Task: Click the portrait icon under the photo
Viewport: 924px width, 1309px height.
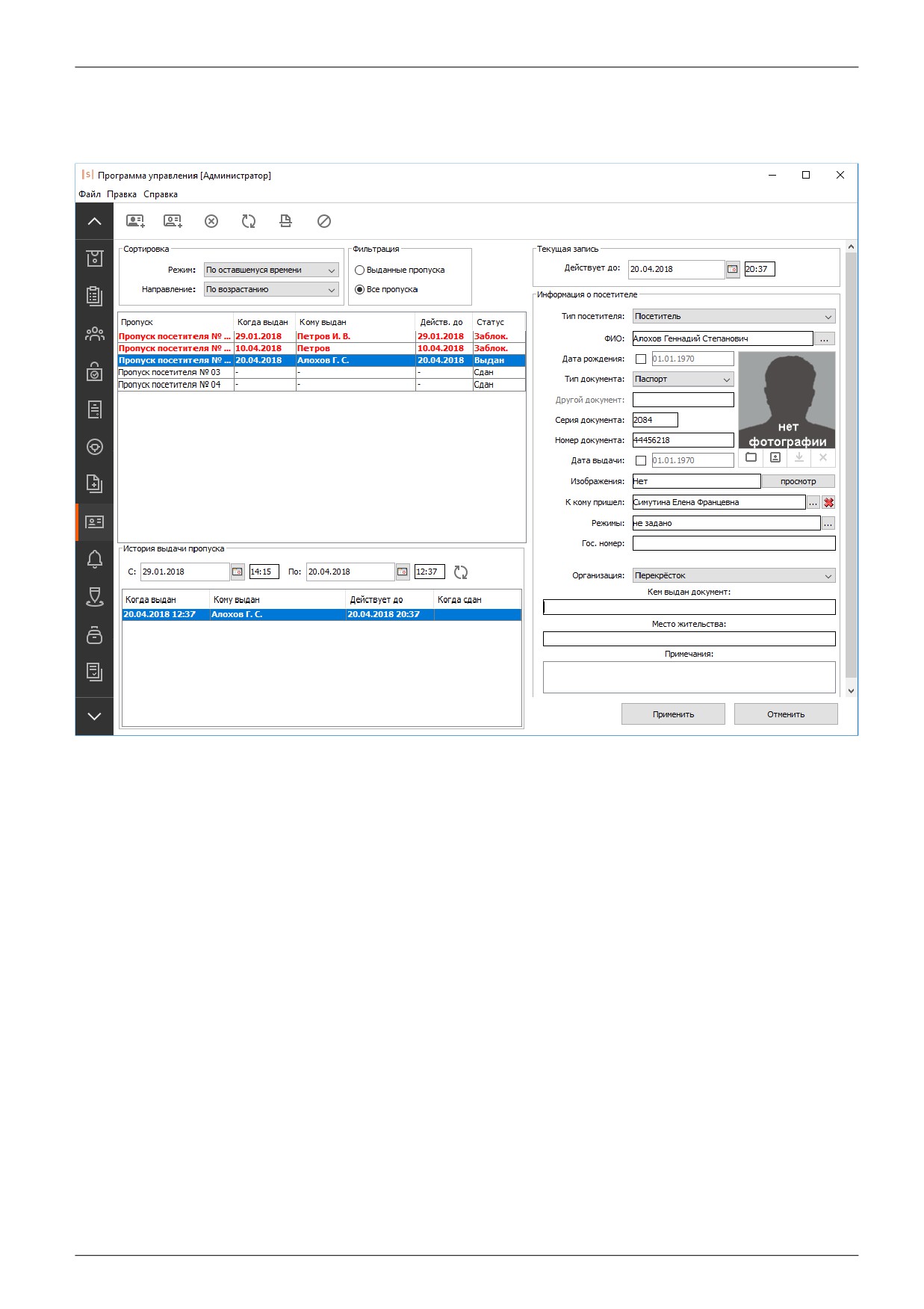Action: click(775, 457)
